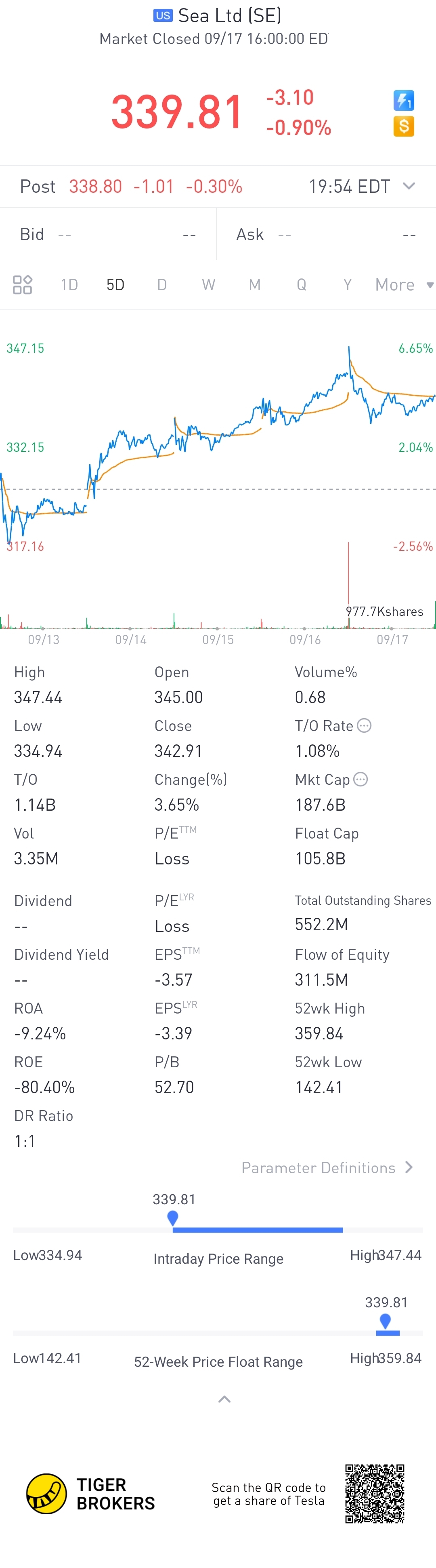Open the More chart periods dropdown
The width and height of the screenshot is (436, 1568).
pyautogui.click(x=404, y=285)
